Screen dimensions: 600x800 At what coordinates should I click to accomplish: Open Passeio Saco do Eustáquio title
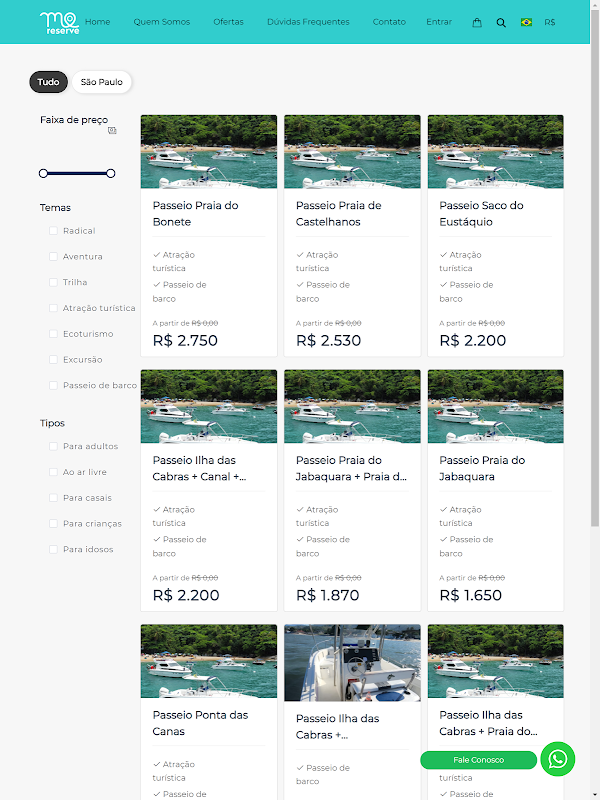point(481,214)
